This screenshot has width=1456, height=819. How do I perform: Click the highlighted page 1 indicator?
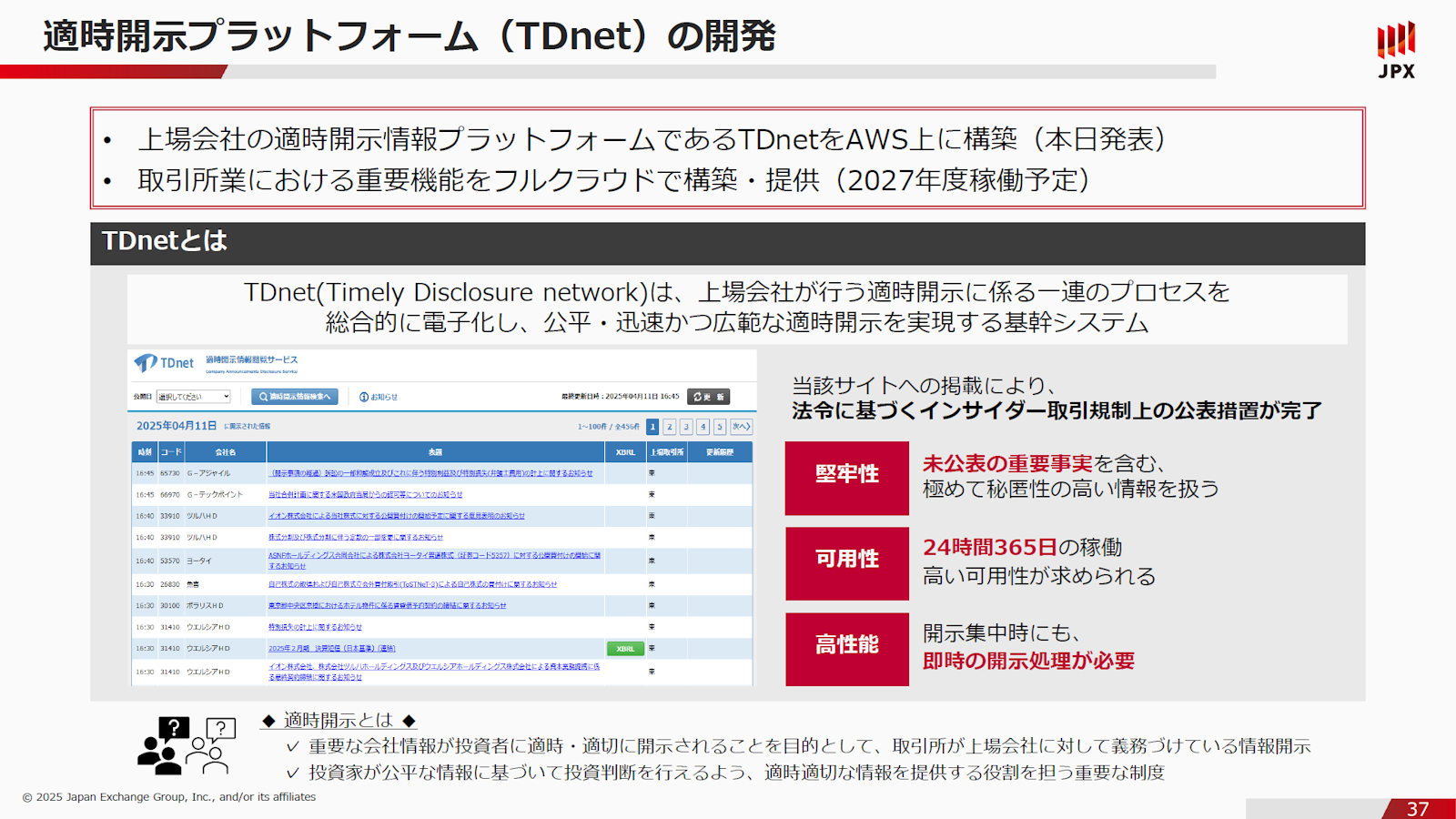[x=652, y=426]
